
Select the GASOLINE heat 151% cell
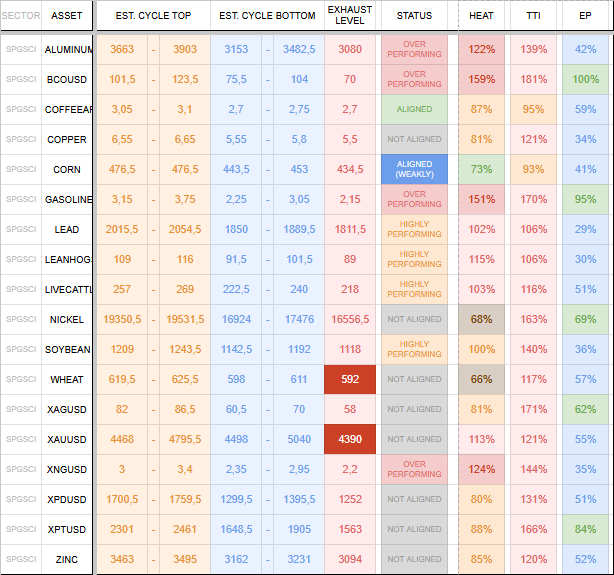coord(481,199)
